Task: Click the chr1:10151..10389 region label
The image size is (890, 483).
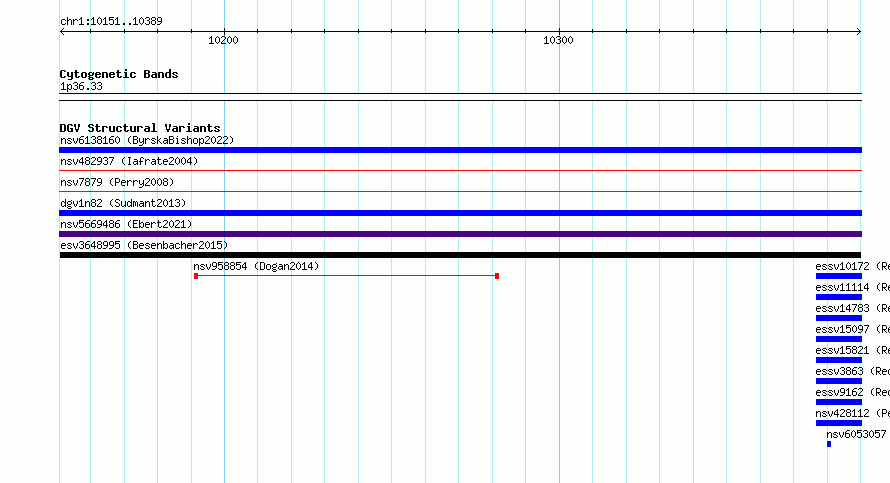Action: (111, 22)
